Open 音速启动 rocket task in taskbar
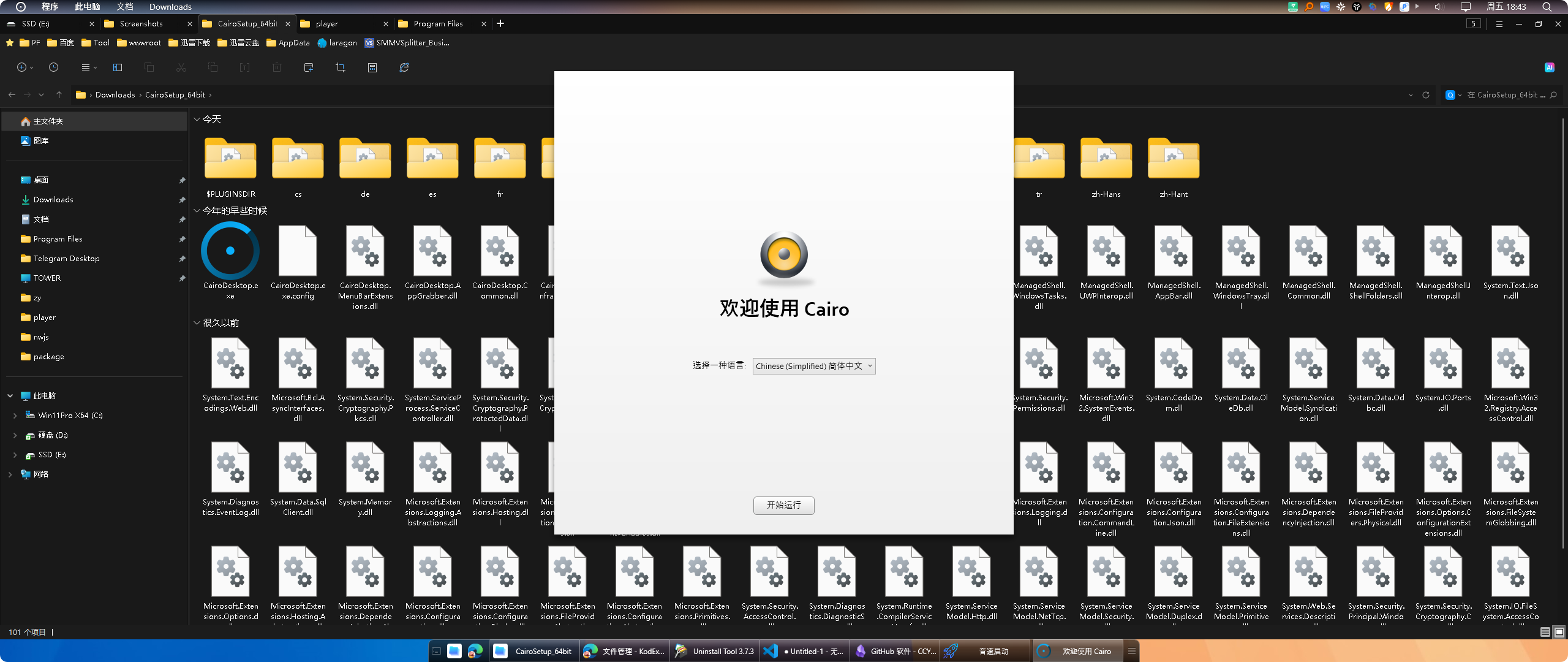 [985, 651]
